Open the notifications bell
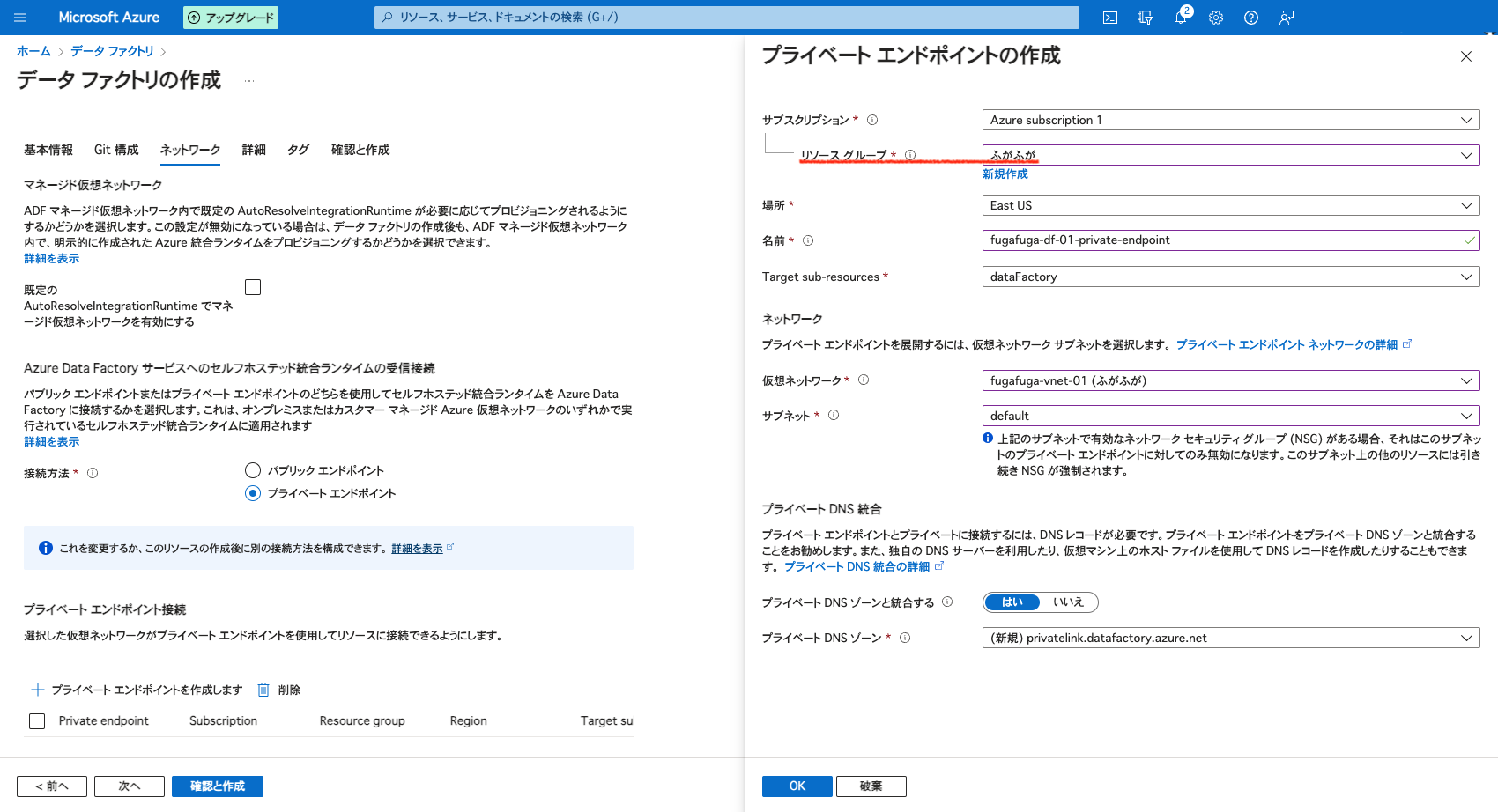The image size is (1498, 812). click(x=1181, y=18)
